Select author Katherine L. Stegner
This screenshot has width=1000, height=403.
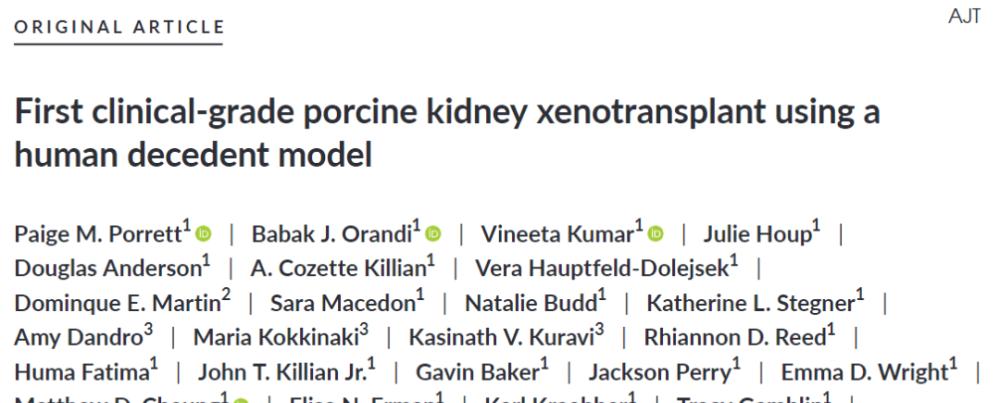(751, 304)
